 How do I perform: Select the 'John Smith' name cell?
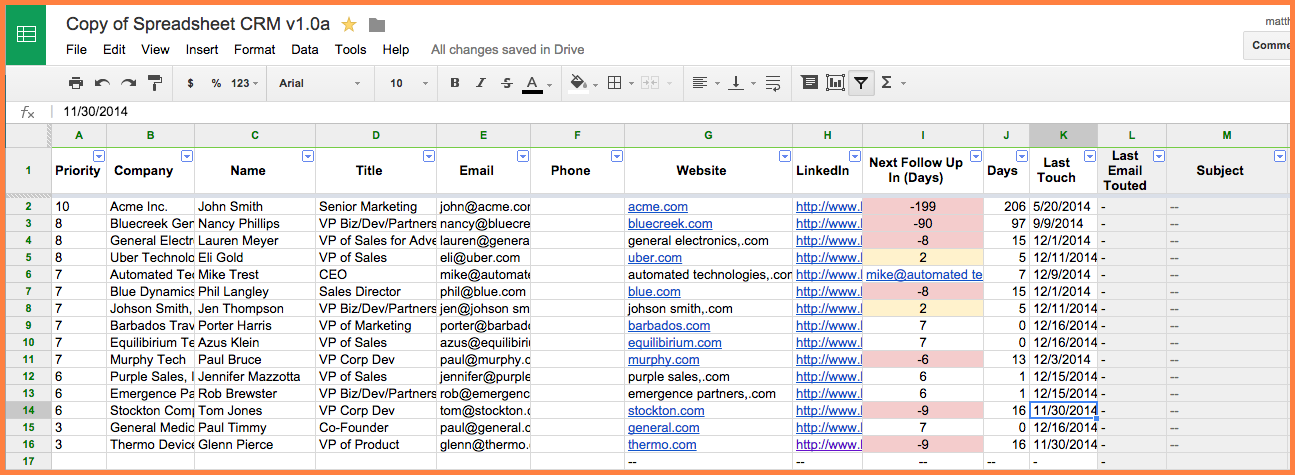[255, 206]
